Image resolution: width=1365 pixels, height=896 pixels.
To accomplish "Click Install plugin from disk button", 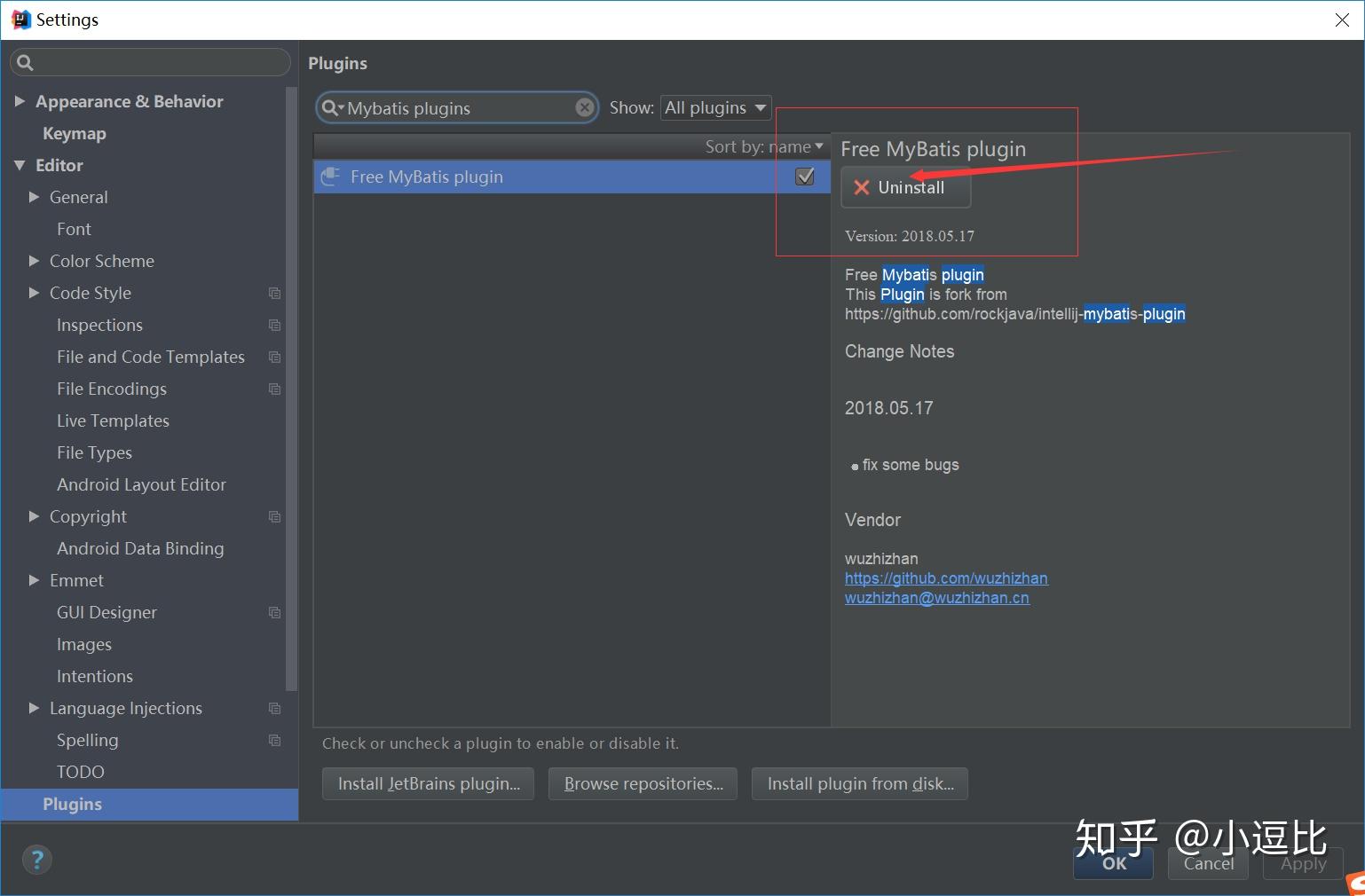I will coord(860,783).
